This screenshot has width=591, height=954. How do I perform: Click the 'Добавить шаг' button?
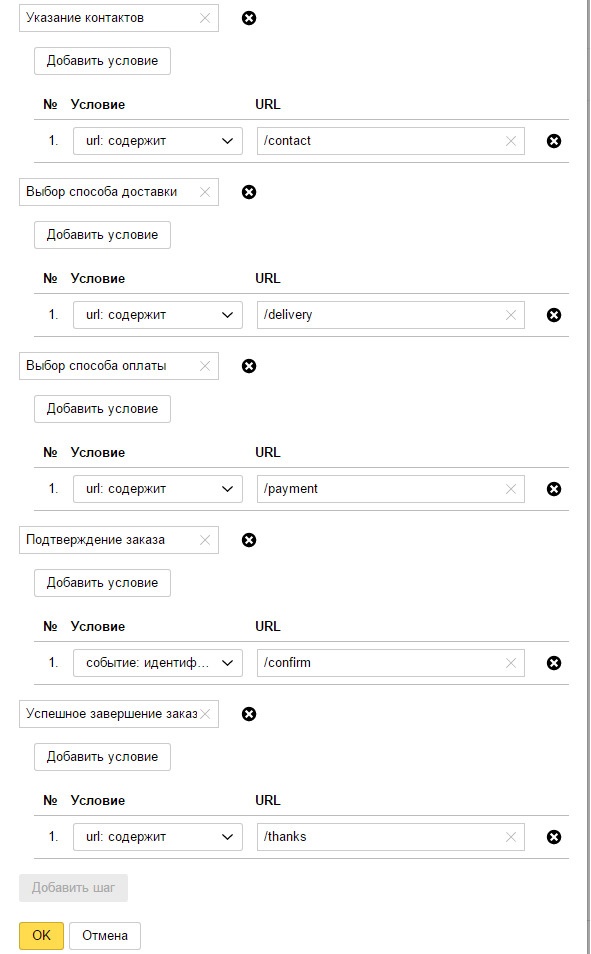pos(73,888)
